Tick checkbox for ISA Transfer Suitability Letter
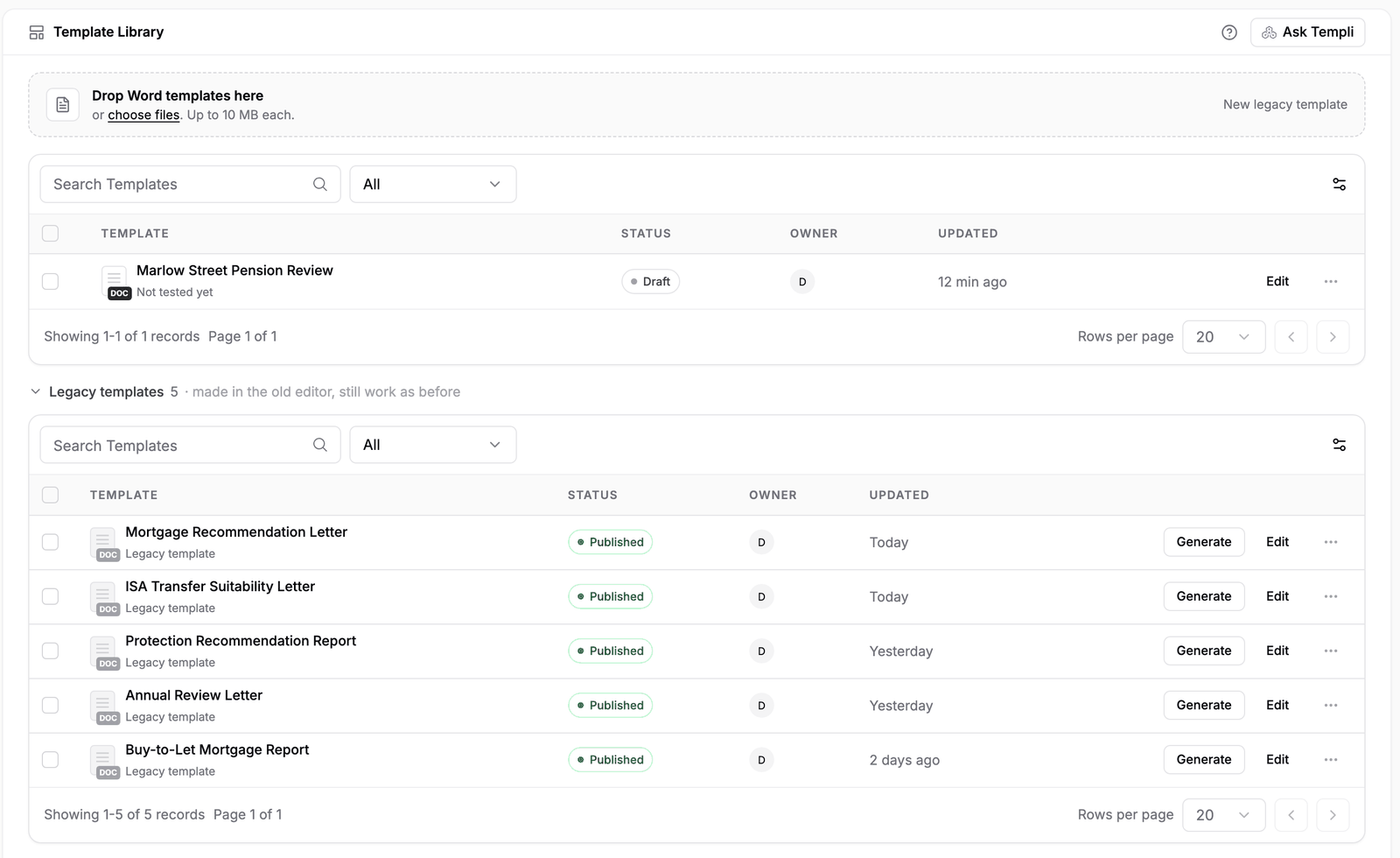Image resolution: width=1400 pixels, height=858 pixels. 51,596
